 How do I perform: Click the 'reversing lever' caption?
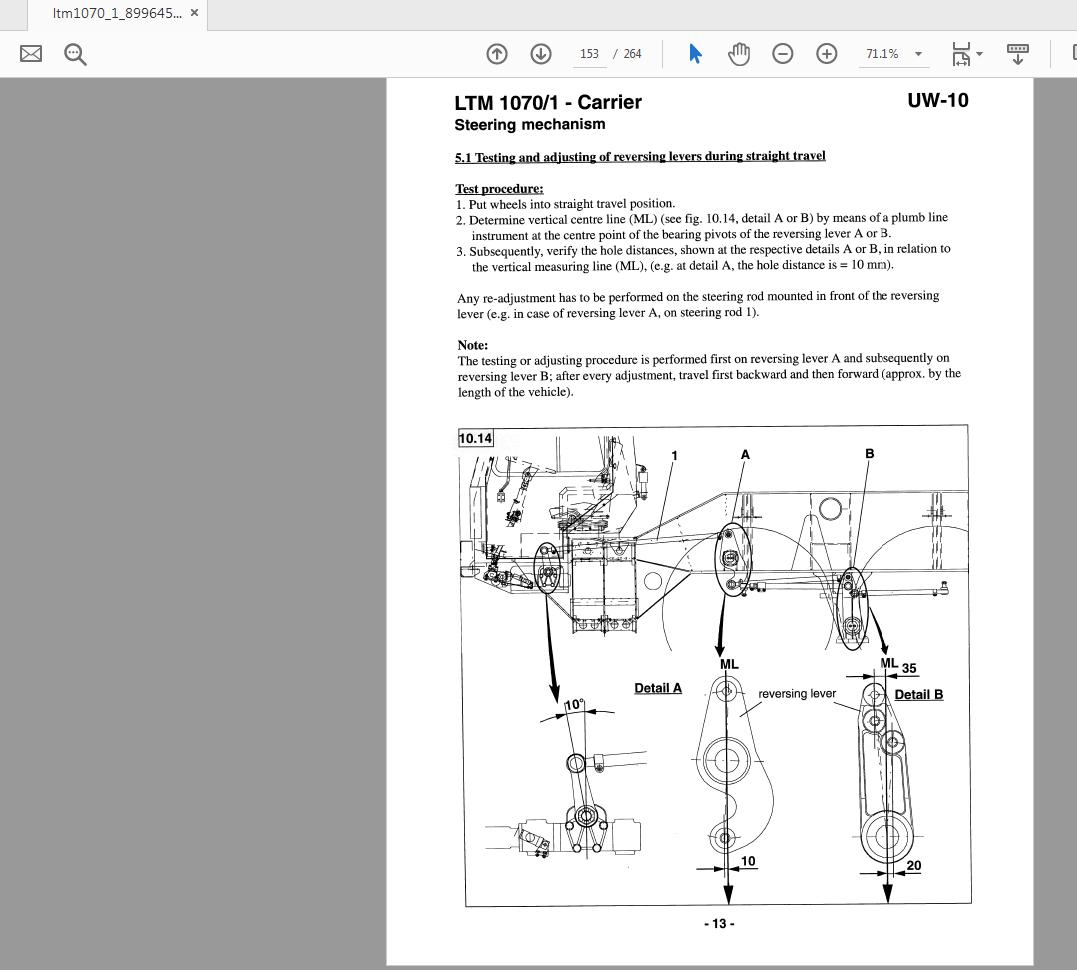tap(797, 694)
